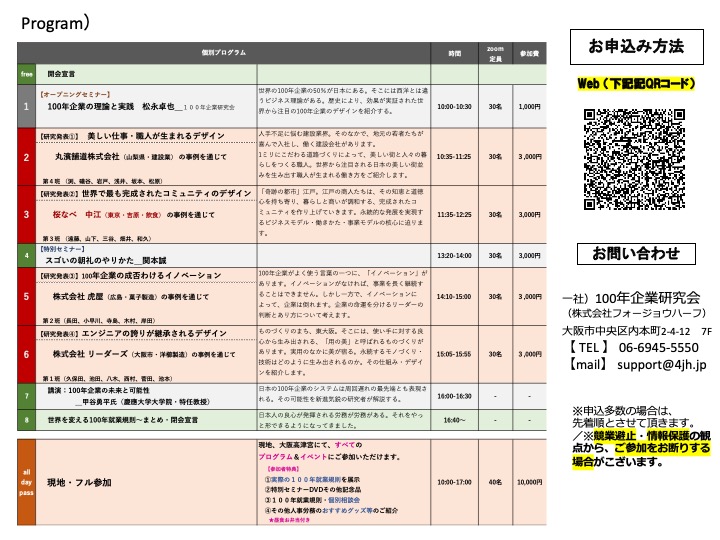This screenshot has width=720, height=540.
Task: Click the 10:00-17:00 time cell
Action: pyautogui.click(x=454, y=482)
